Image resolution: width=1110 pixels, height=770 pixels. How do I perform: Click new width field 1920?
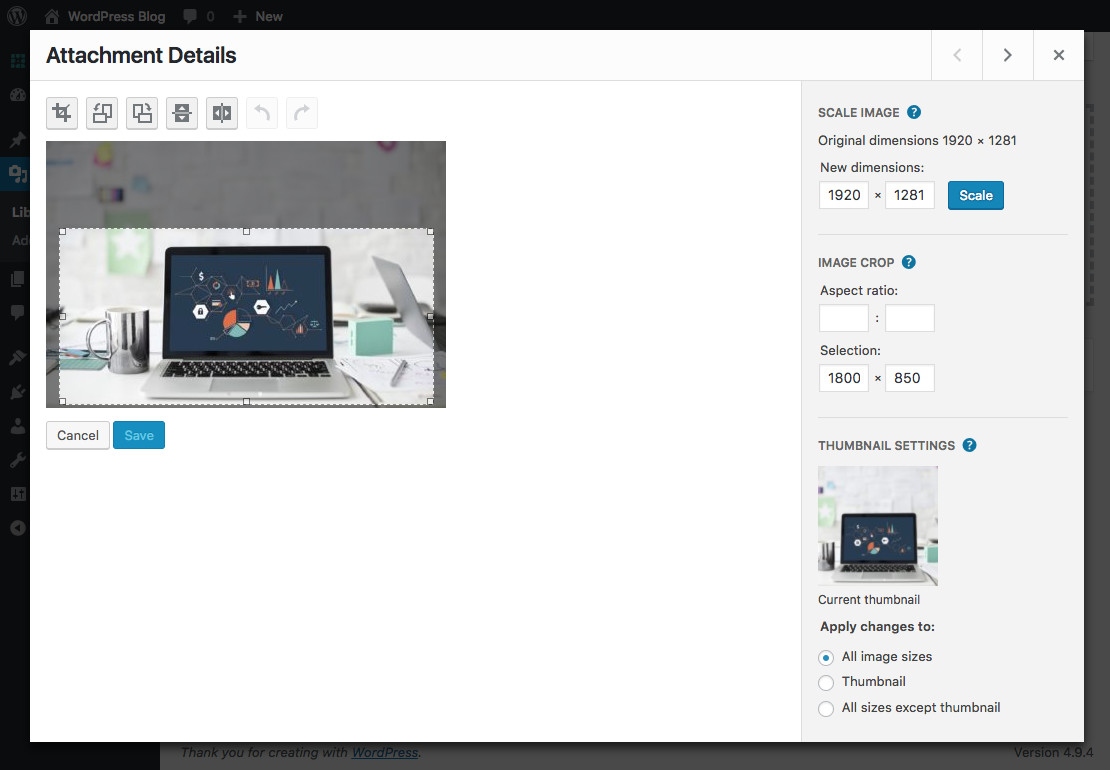click(844, 195)
